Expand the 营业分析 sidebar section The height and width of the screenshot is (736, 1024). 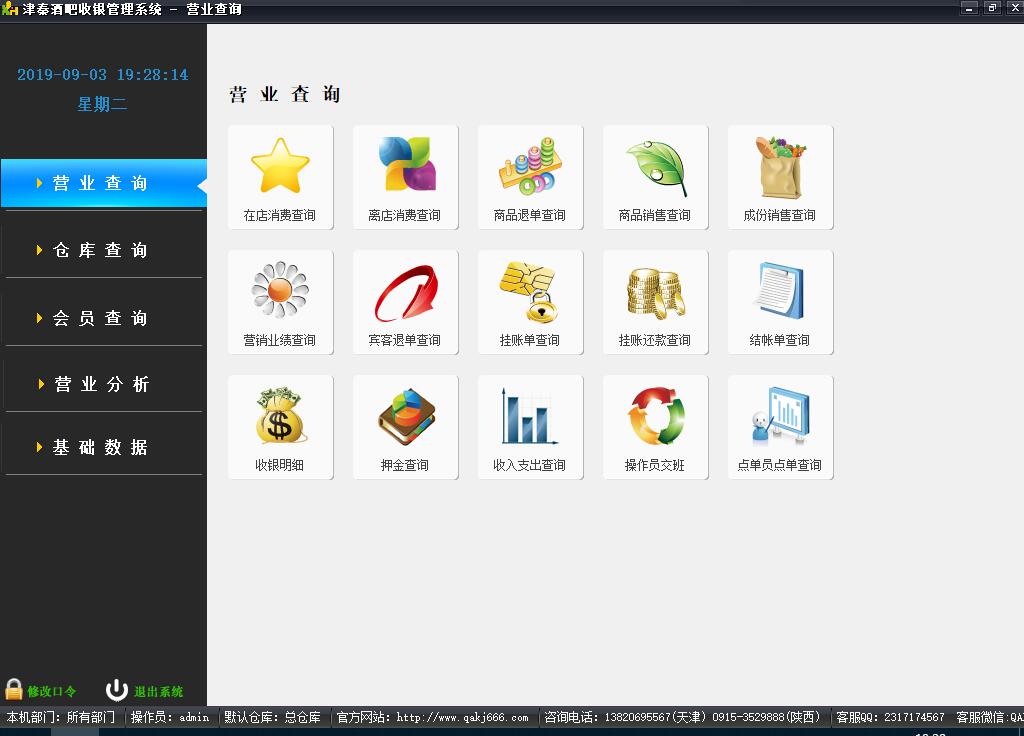pos(100,385)
